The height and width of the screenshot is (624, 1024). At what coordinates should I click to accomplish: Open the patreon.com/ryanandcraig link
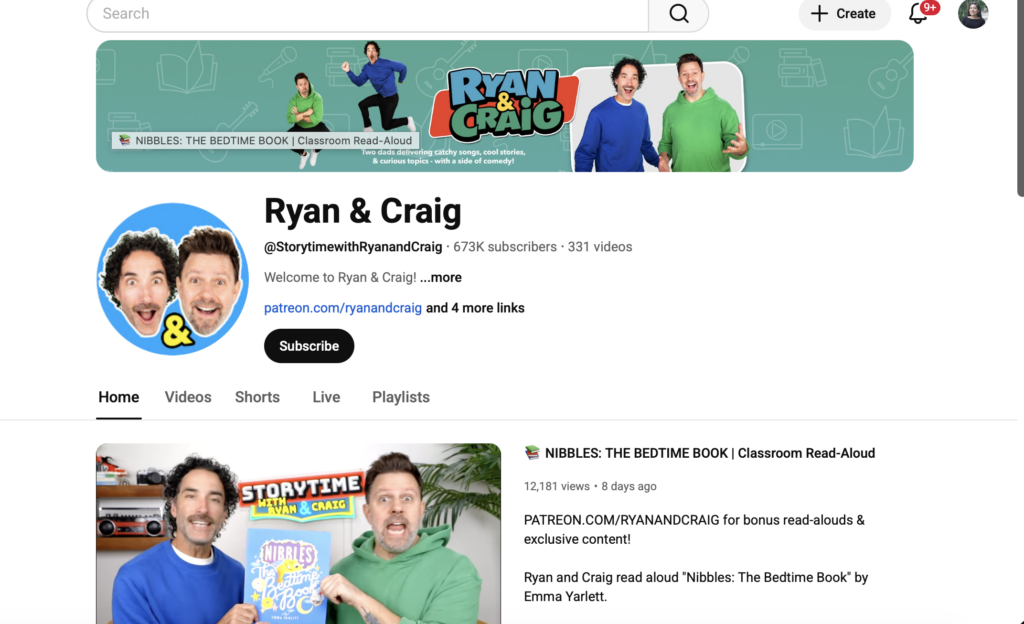tap(342, 308)
